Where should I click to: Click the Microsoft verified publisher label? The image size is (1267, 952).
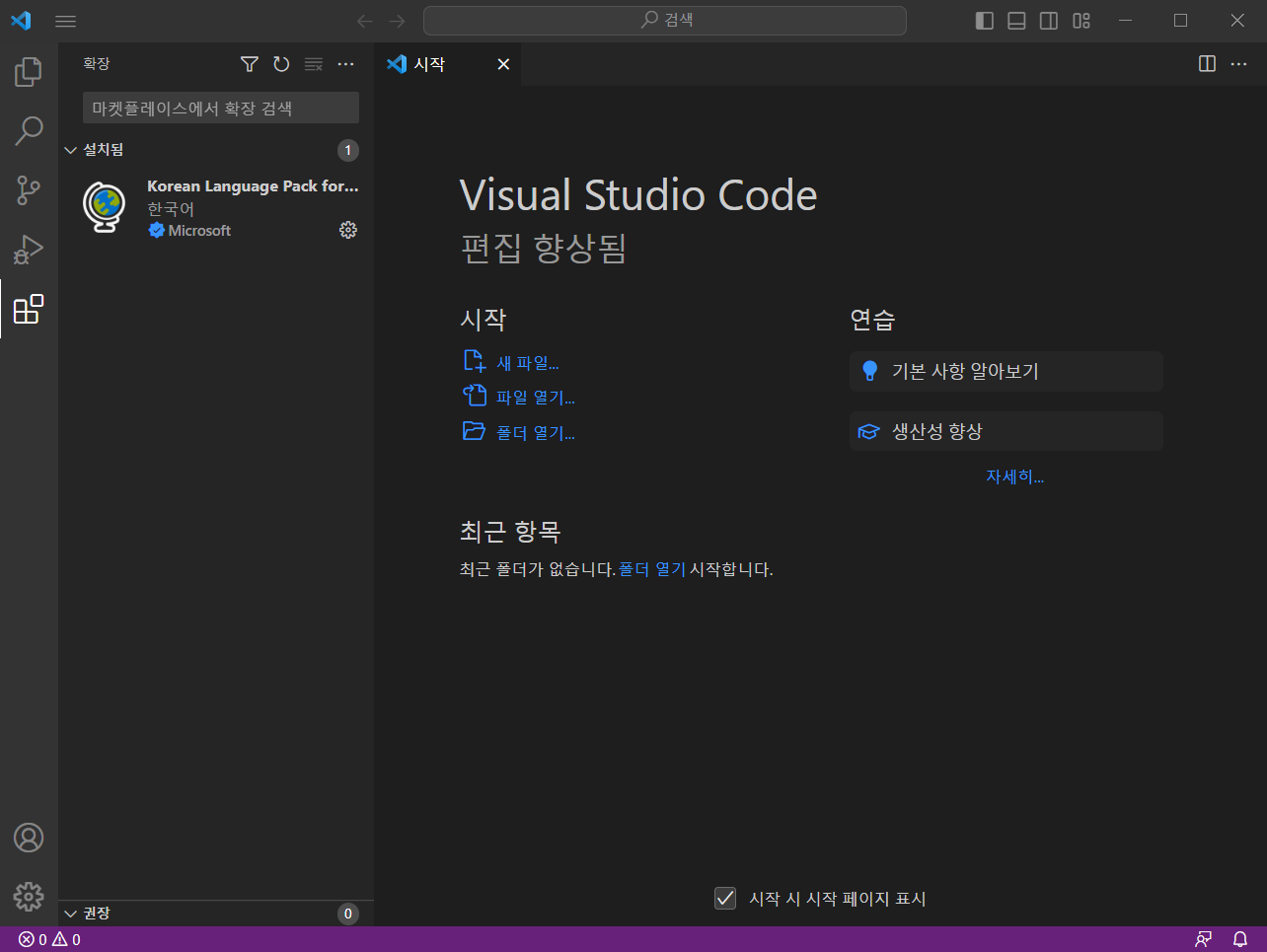[x=190, y=230]
